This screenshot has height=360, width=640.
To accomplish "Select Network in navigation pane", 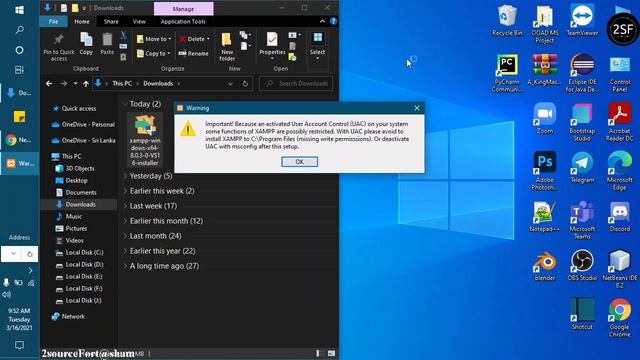I will [73, 316].
